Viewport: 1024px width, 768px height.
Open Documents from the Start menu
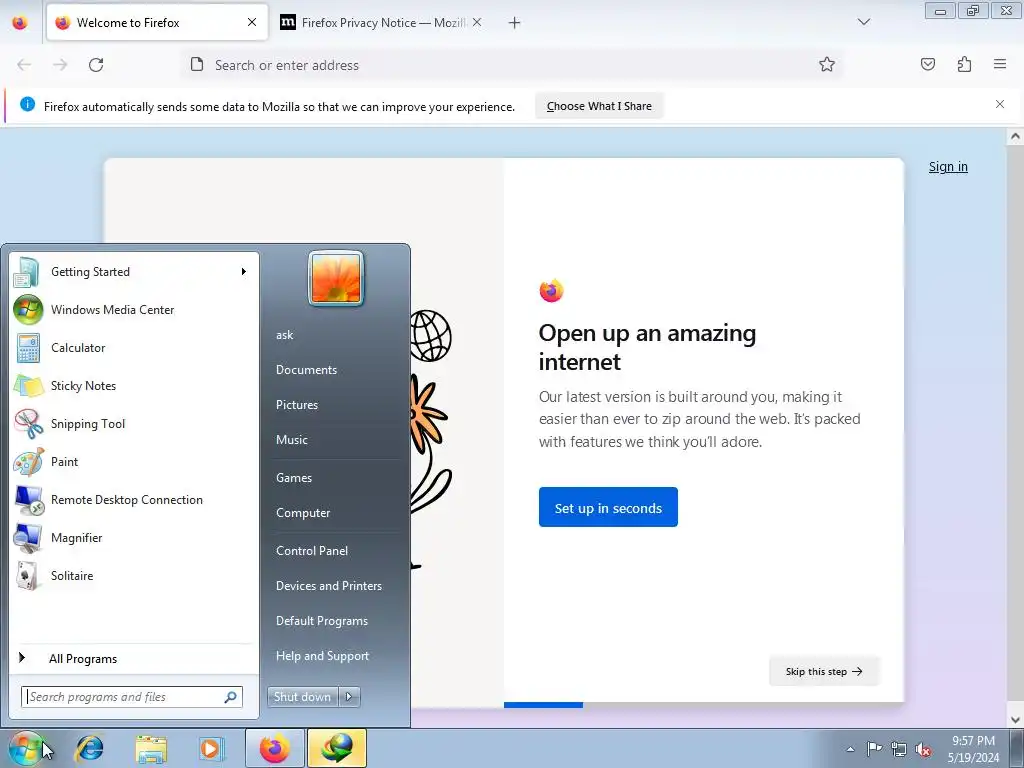pos(306,370)
